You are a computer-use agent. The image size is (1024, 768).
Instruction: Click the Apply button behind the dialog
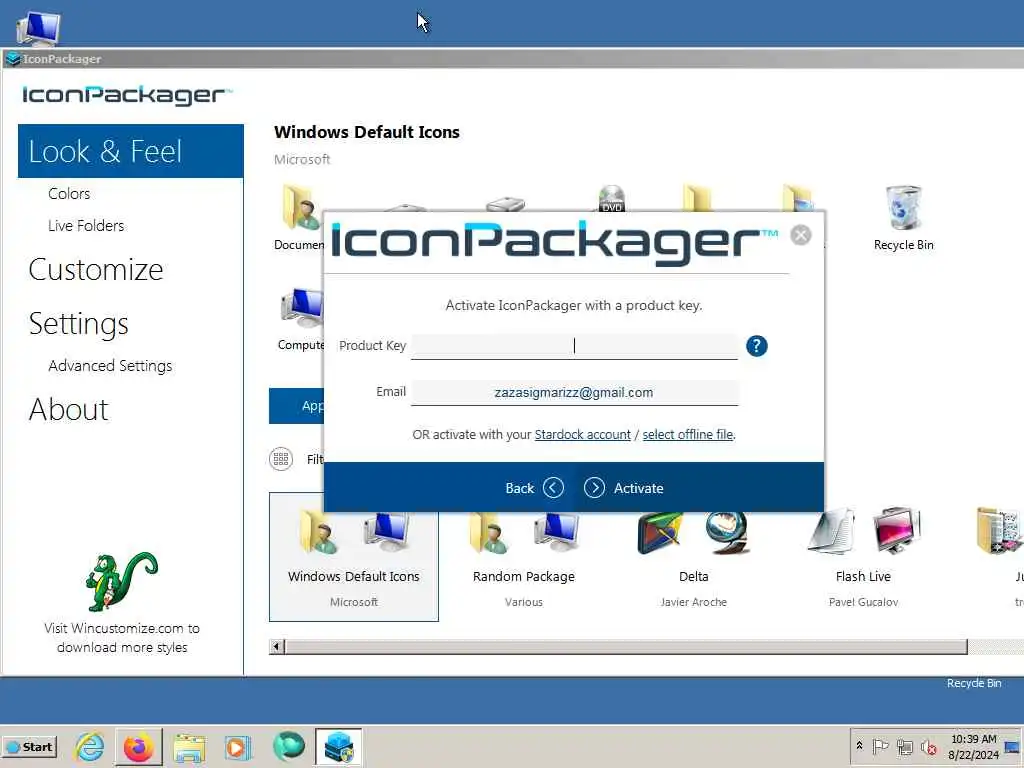coord(296,406)
